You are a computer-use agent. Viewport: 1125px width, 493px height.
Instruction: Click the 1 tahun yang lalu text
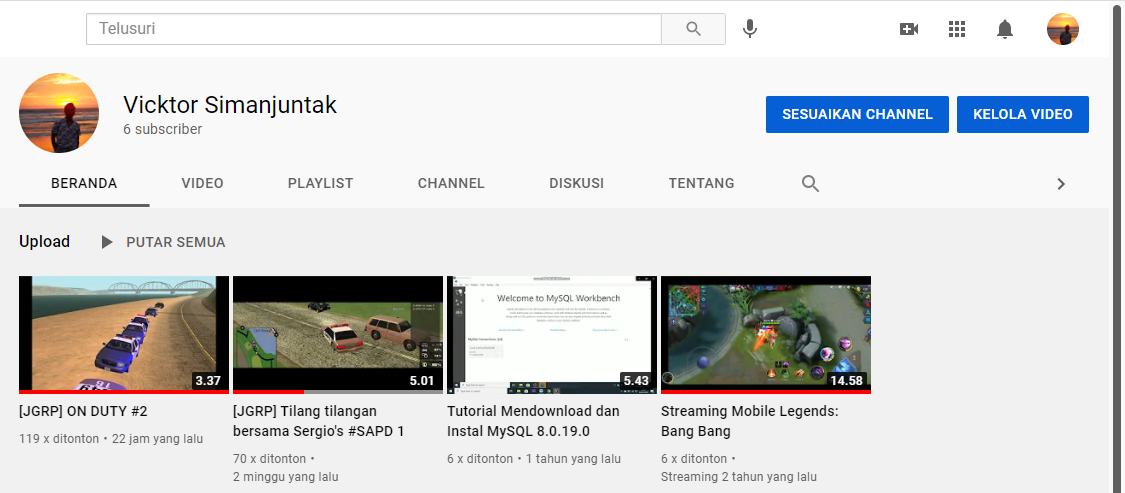point(573,459)
